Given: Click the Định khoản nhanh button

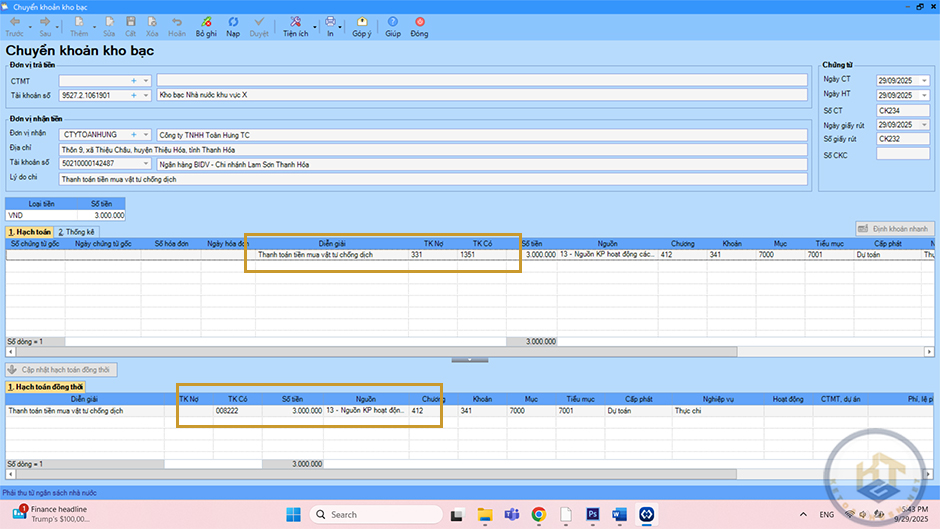Looking at the screenshot, I should (x=895, y=228).
